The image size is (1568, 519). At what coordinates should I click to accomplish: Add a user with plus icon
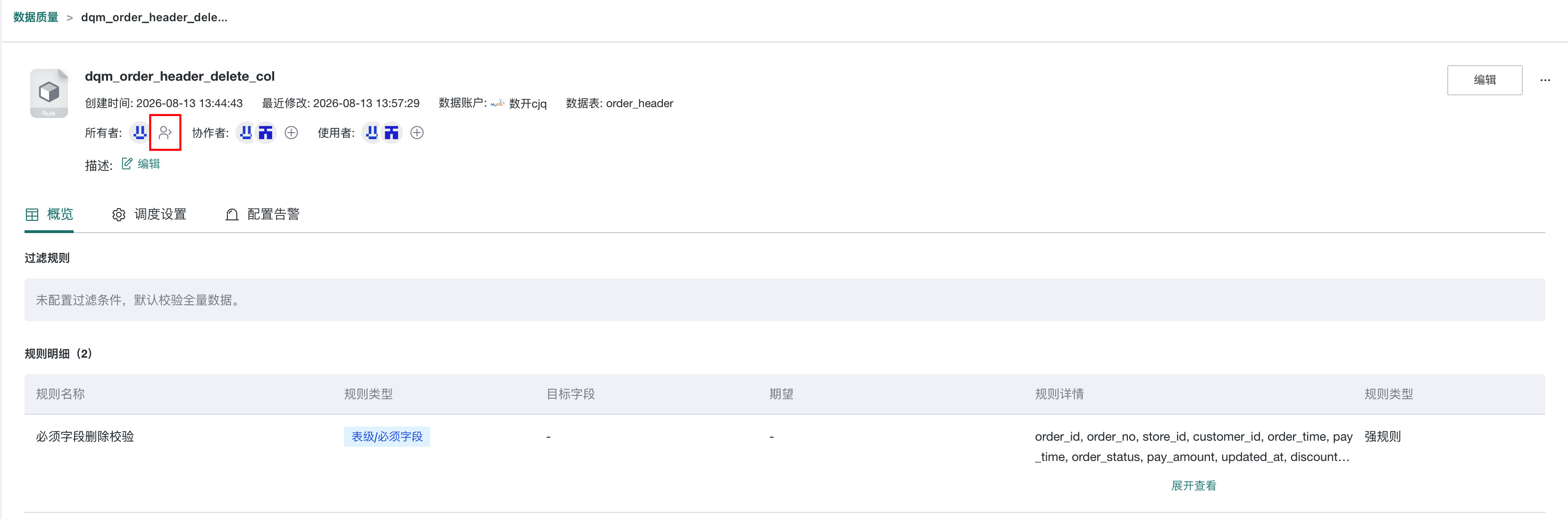[417, 132]
